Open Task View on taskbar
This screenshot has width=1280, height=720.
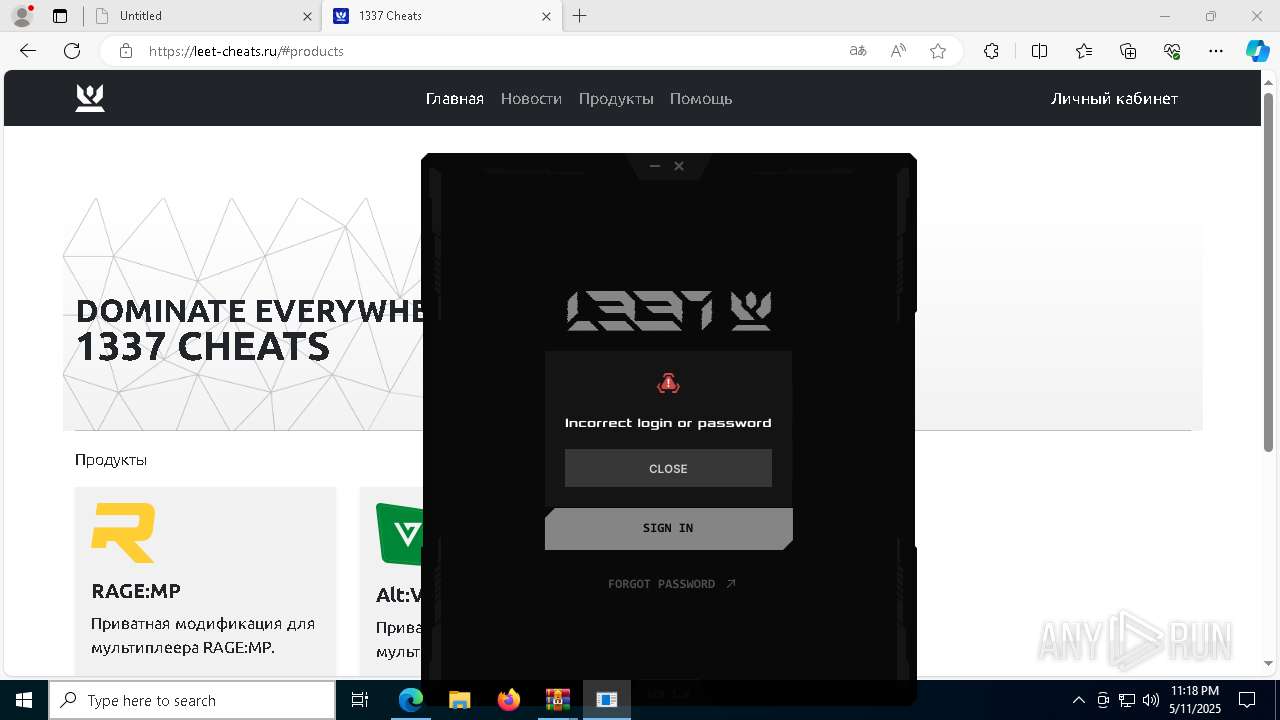click(360, 700)
